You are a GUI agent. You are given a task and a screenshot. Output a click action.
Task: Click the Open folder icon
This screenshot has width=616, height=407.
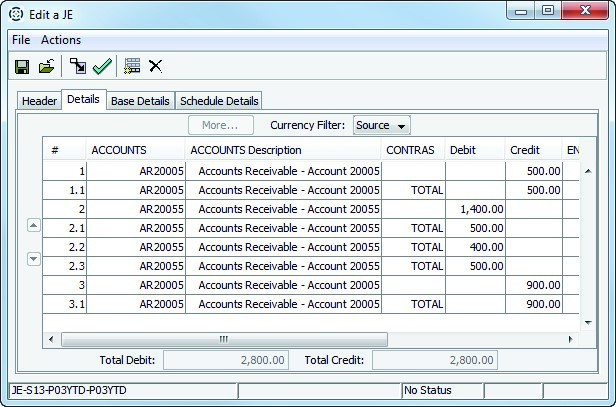(x=46, y=67)
